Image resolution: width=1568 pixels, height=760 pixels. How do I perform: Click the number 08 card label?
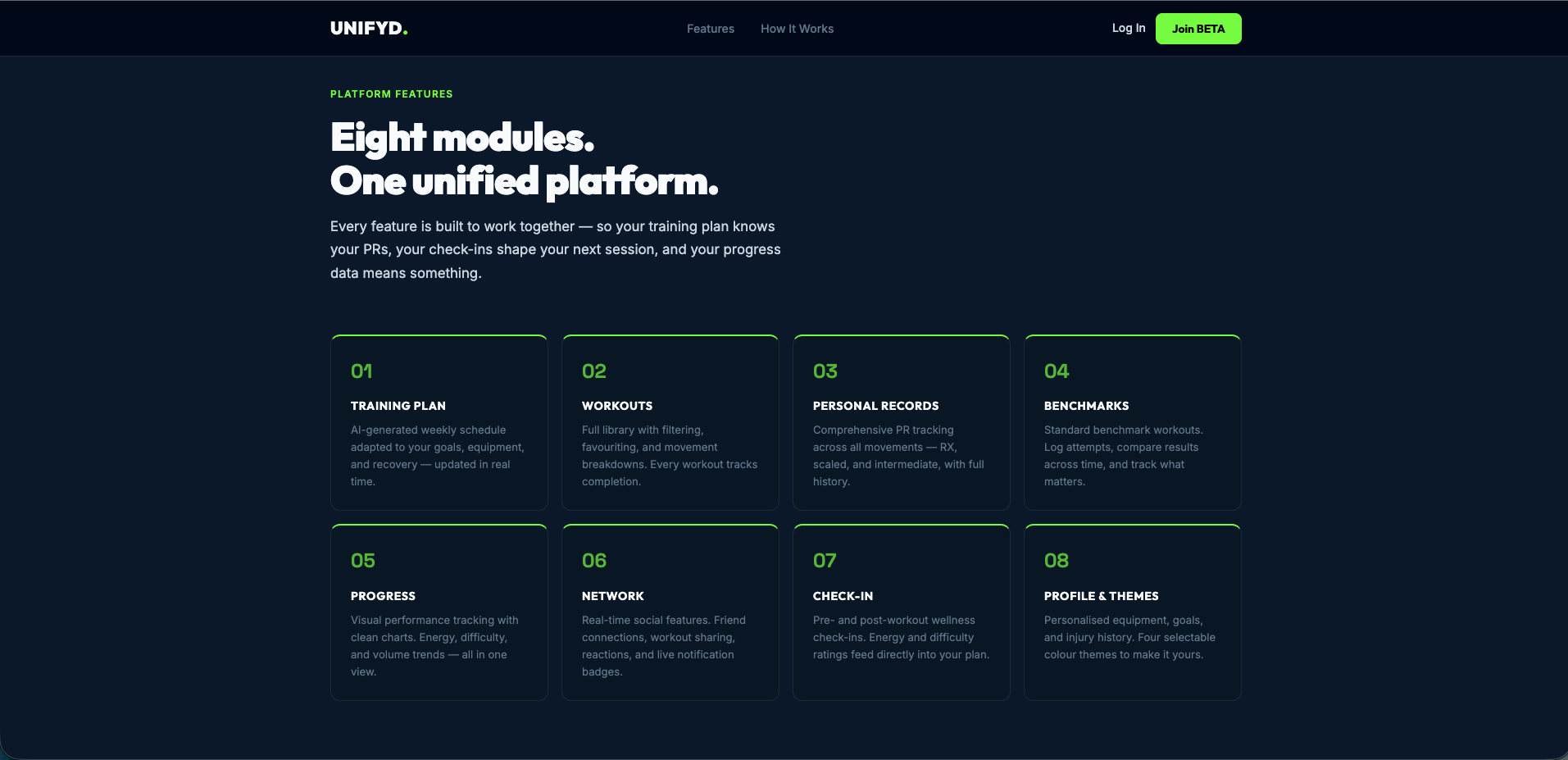(1057, 561)
